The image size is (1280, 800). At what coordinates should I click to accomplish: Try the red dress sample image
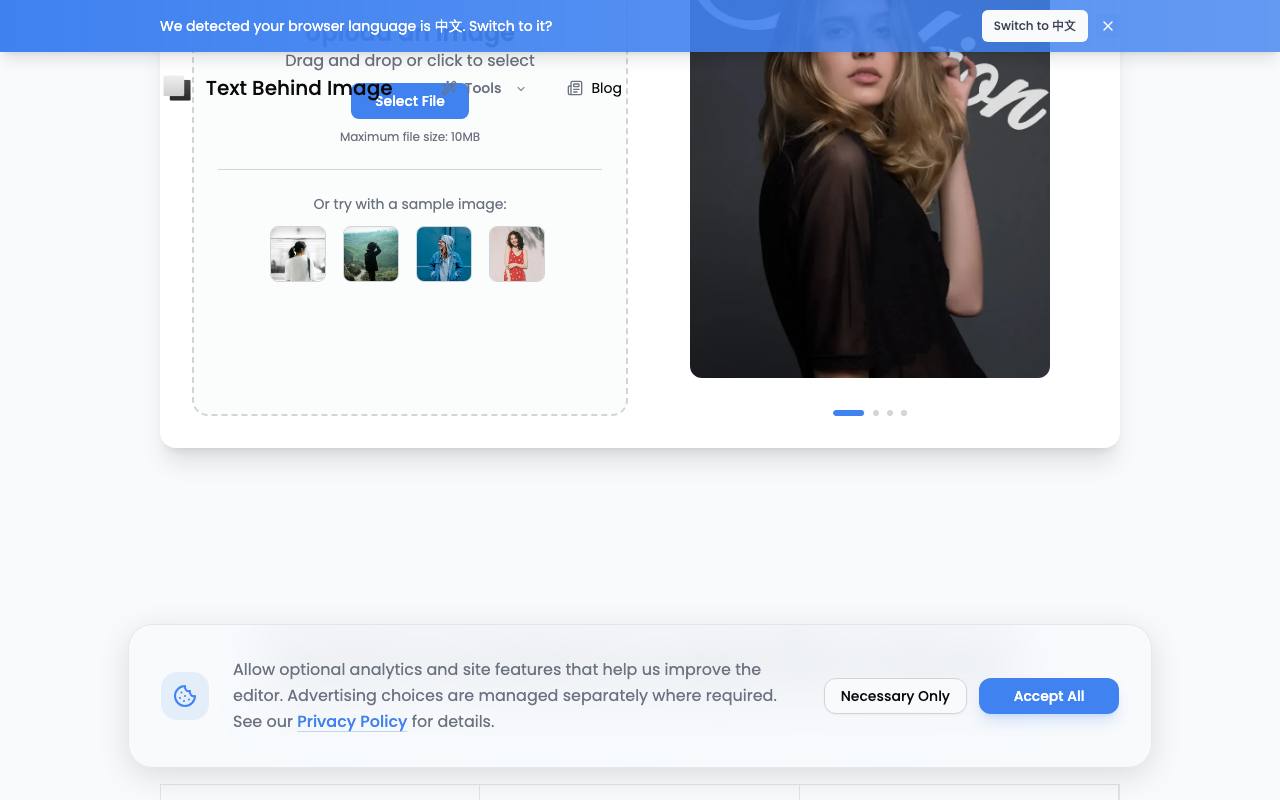tap(517, 254)
